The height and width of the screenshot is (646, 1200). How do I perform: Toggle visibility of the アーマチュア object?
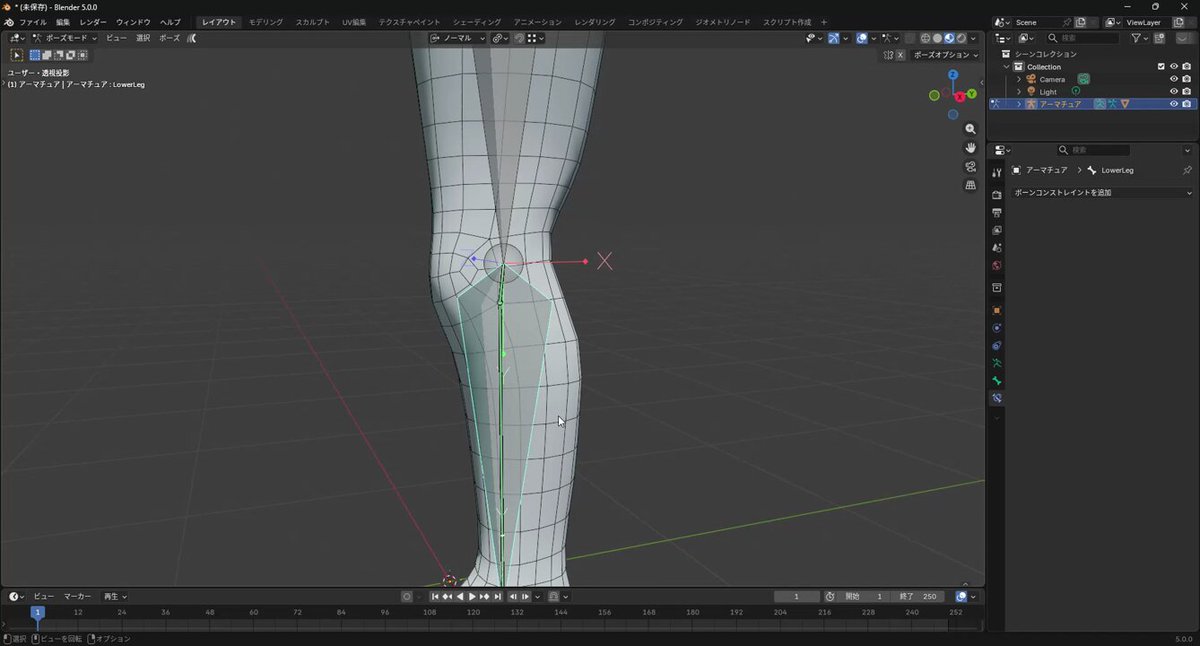tap(1174, 104)
